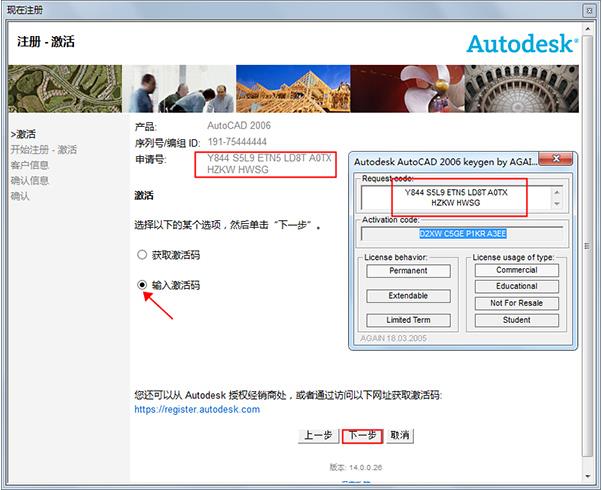
Task: Click the Permanent license behavior button
Action: click(x=408, y=271)
